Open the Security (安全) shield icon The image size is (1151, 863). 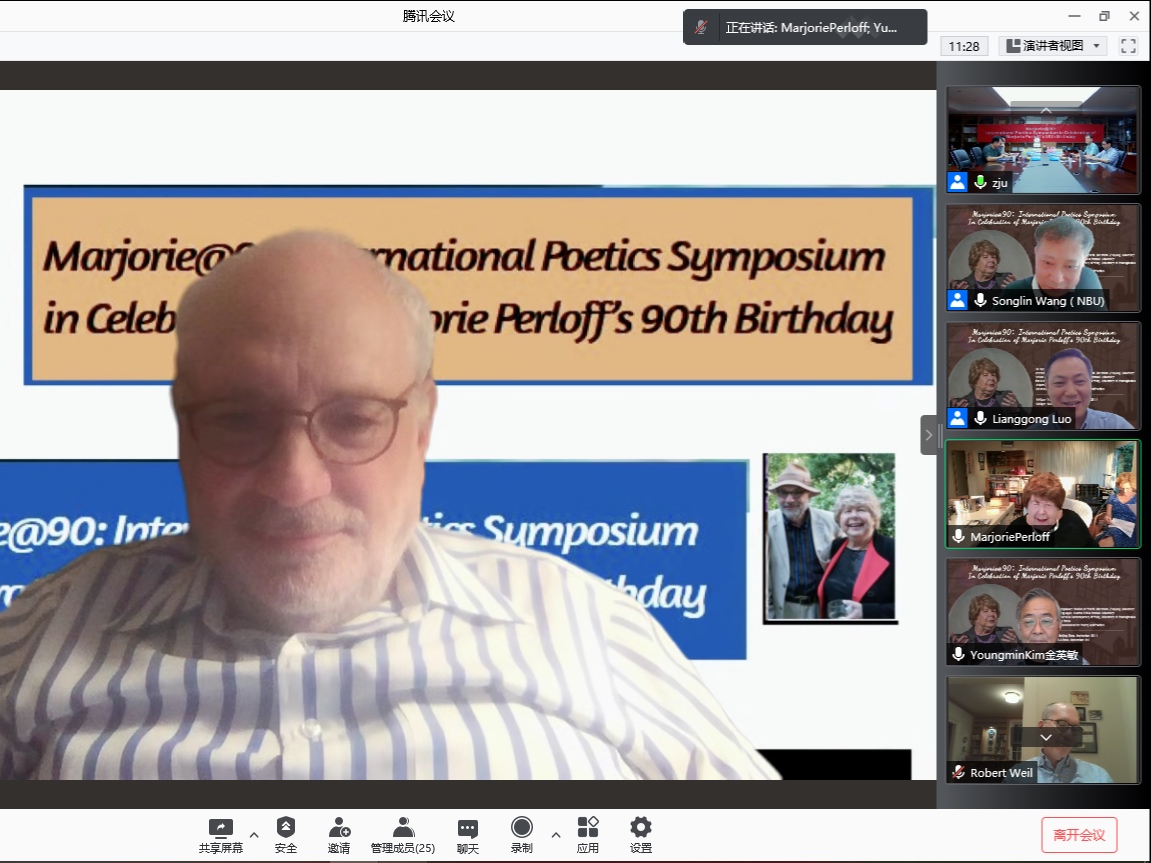(x=286, y=828)
